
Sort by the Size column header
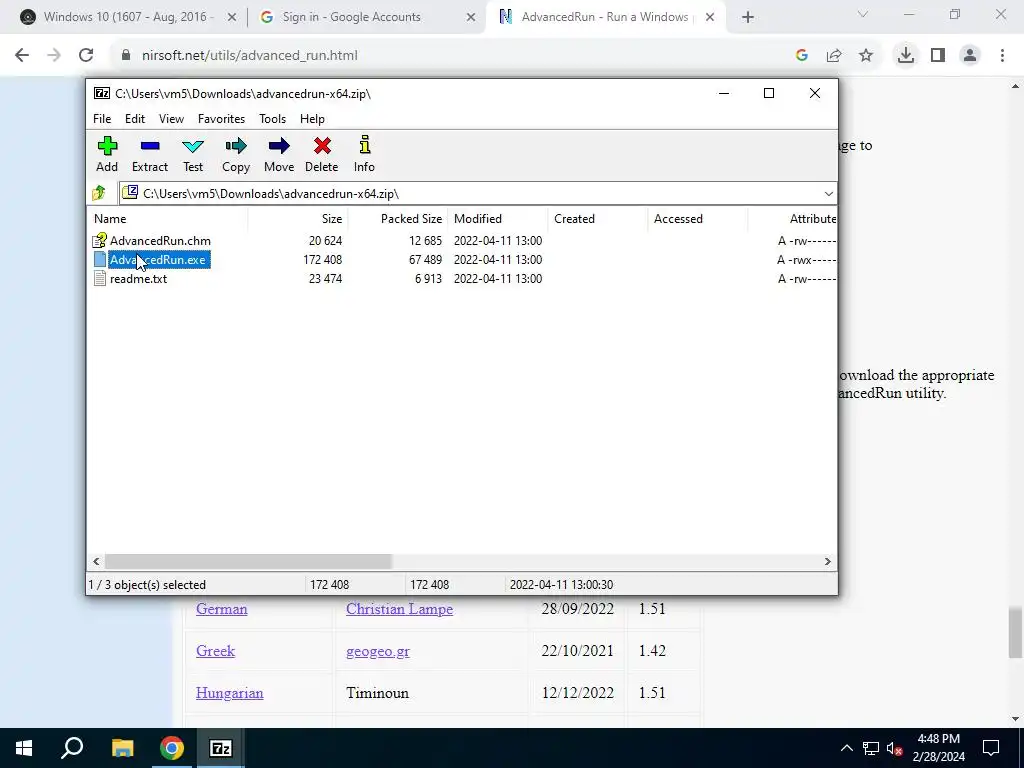(x=298, y=219)
